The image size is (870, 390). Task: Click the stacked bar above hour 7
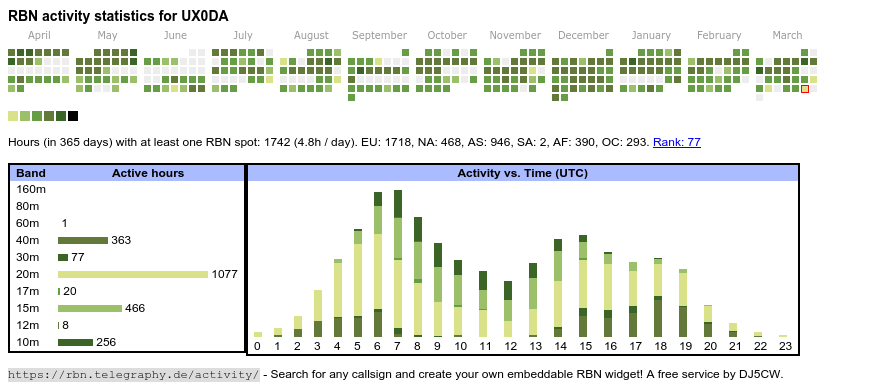[398, 264]
